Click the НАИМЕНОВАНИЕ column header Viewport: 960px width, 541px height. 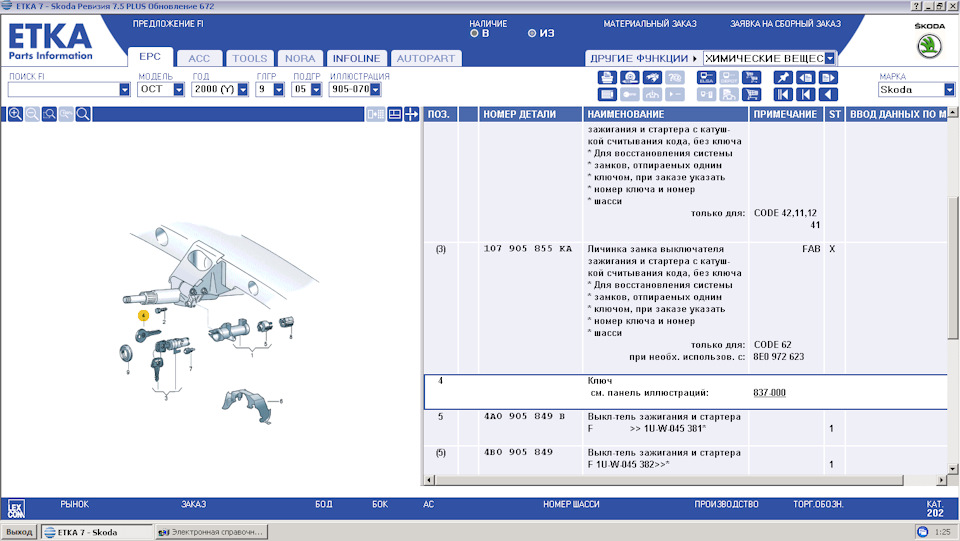tap(666, 114)
